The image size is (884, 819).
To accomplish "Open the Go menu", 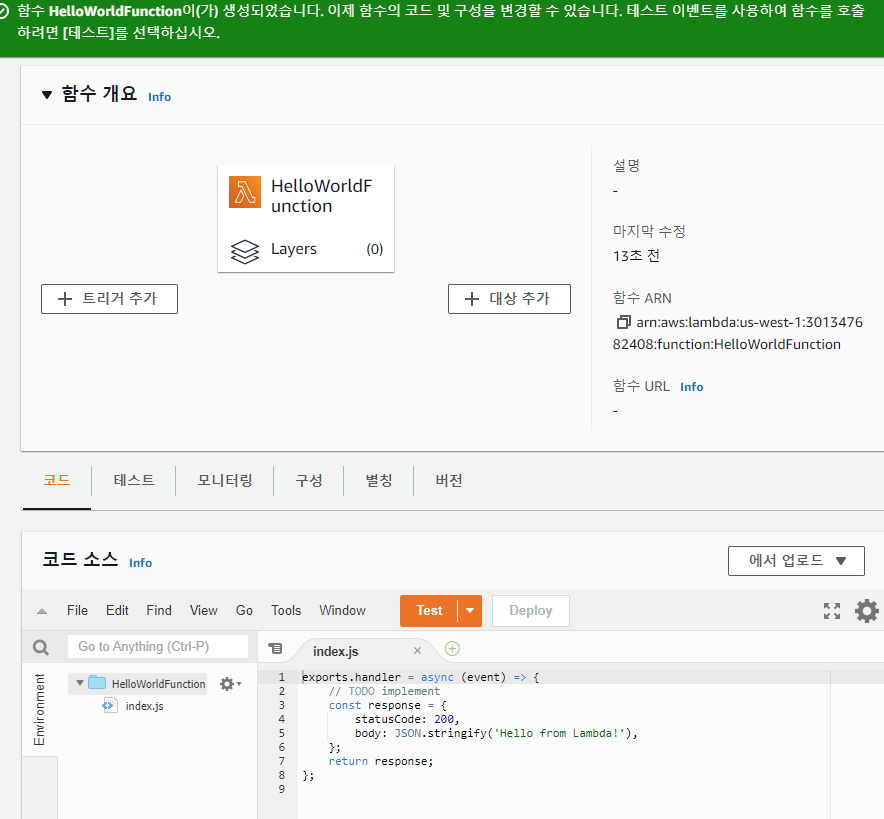I will click(244, 610).
